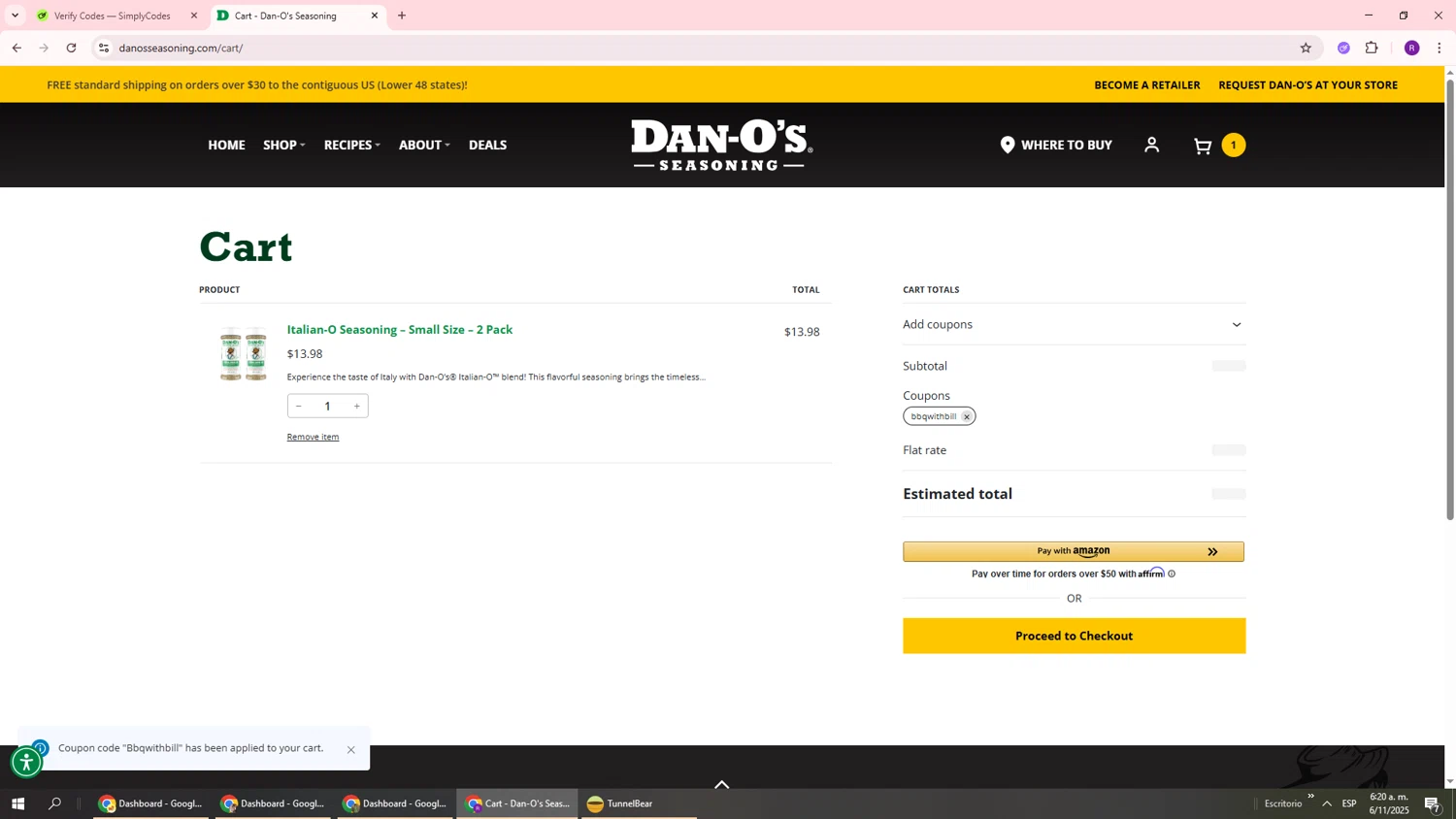Click the address bar URL

point(182,48)
